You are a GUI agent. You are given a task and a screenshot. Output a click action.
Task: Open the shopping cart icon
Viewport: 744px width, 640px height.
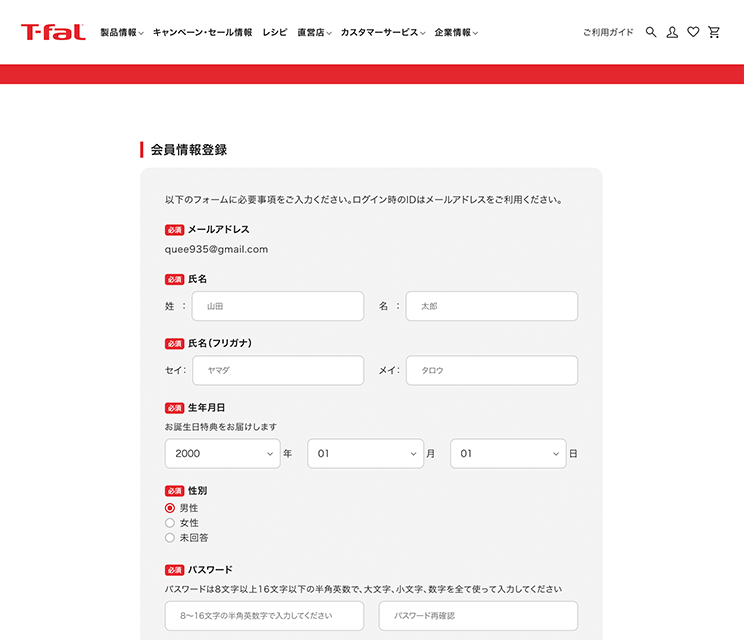(x=714, y=32)
